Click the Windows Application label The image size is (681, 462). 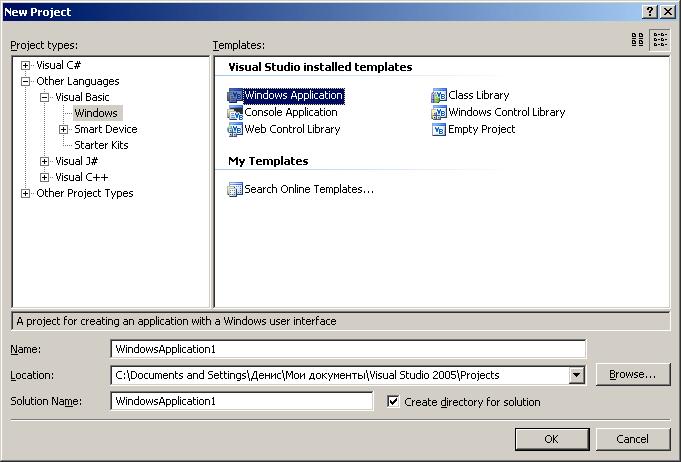pyautogui.click(x=294, y=96)
